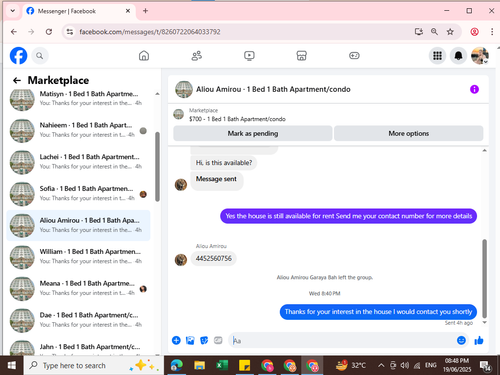Click the blue 'Thanks for your interest' message
This screenshot has height=375, width=500.
pyautogui.click(x=378, y=312)
